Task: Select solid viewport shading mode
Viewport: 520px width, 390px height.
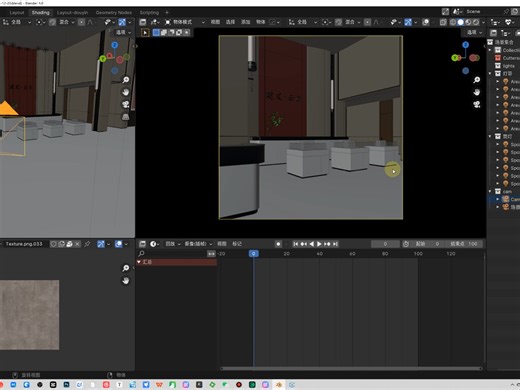Action: pos(460,22)
